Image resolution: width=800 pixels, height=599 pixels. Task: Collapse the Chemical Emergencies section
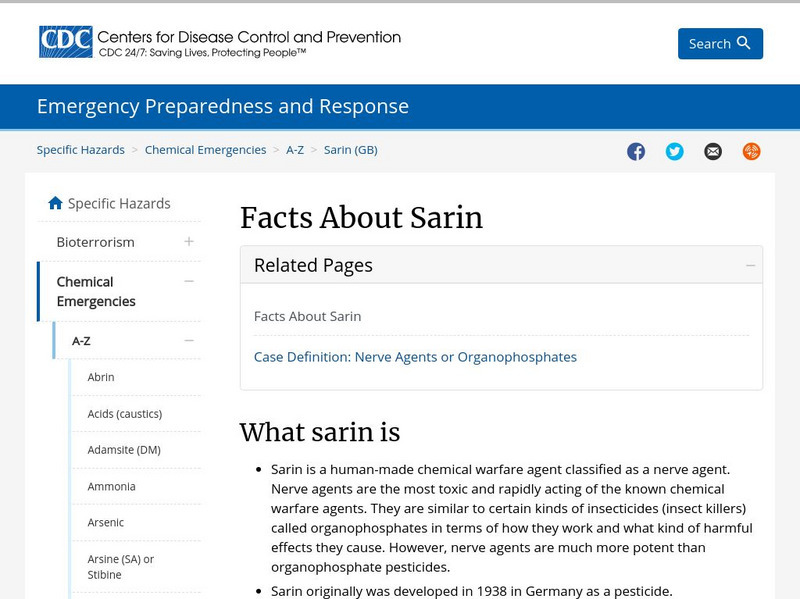point(187,282)
